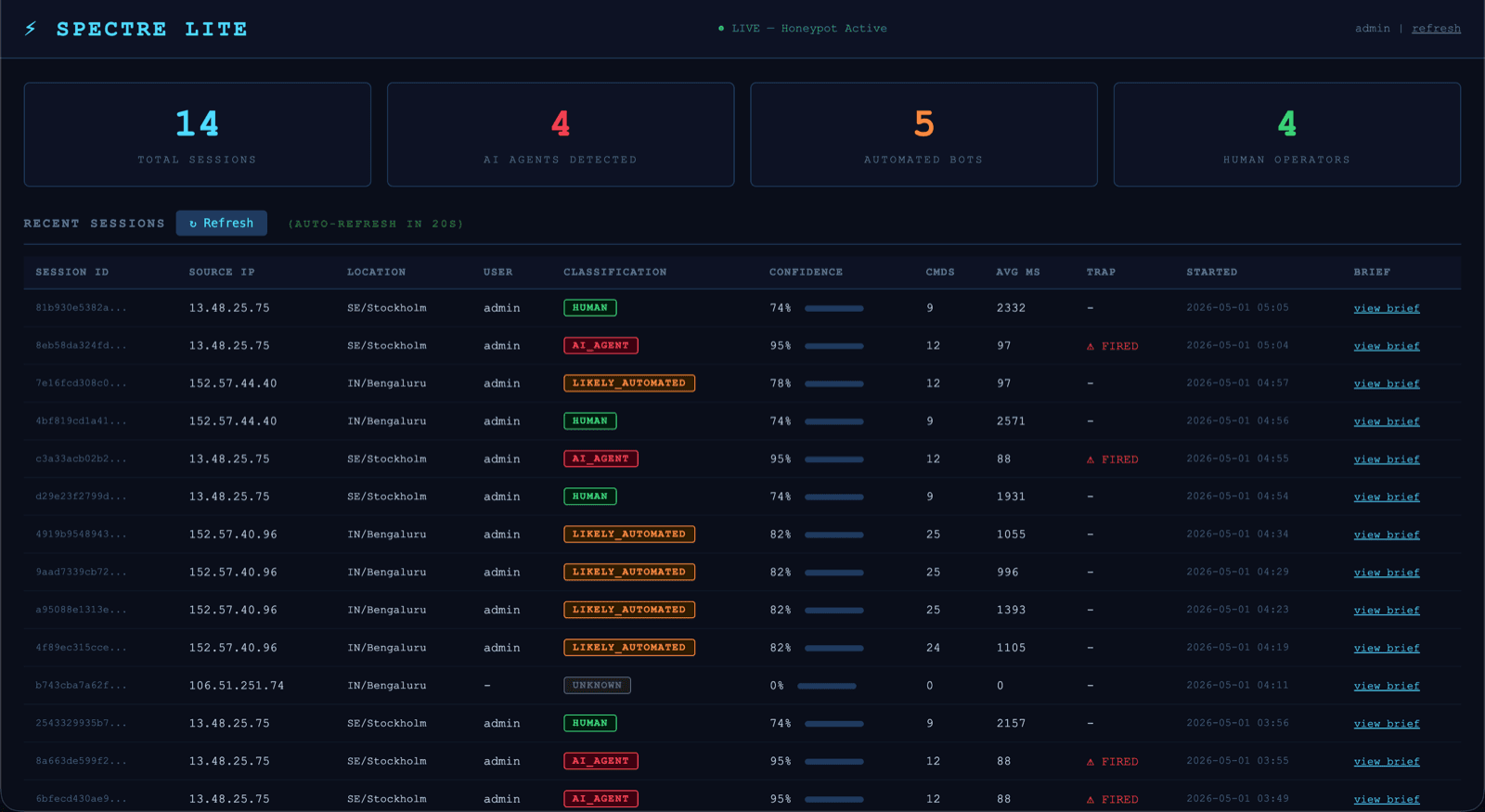Image resolution: width=1485 pixels, height=812 pixels.
Task: View brief for session 2543329935b7
Action: (x=1387, y=723)
